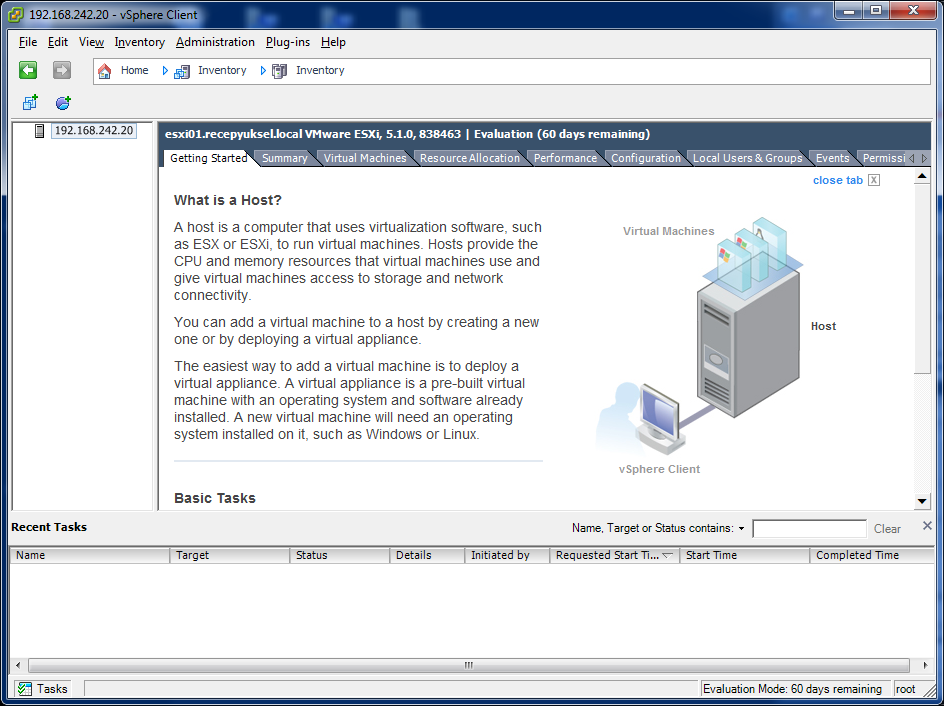The image size is (944, 706).
Task: Click the 'root' user status bar entry
Action: tap(905, 689)
